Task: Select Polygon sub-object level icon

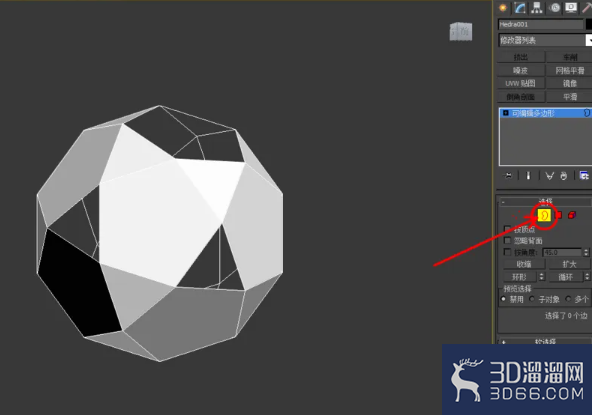Action: 558,215
